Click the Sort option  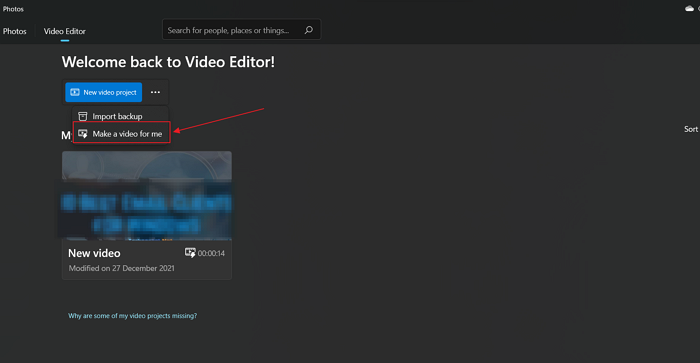(691, 129)
